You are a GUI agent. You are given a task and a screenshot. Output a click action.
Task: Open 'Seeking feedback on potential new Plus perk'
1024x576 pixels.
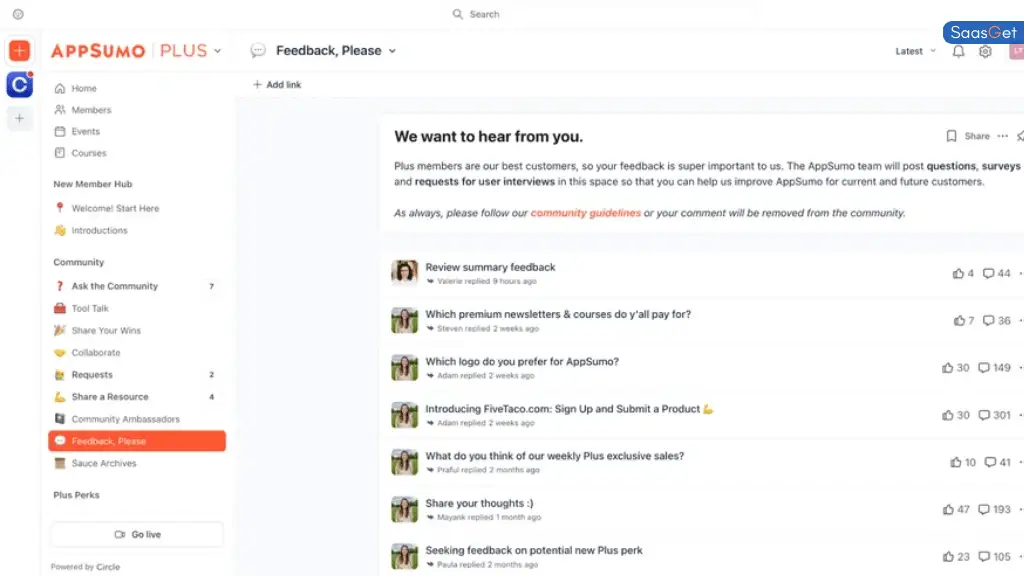click(534, 550)
